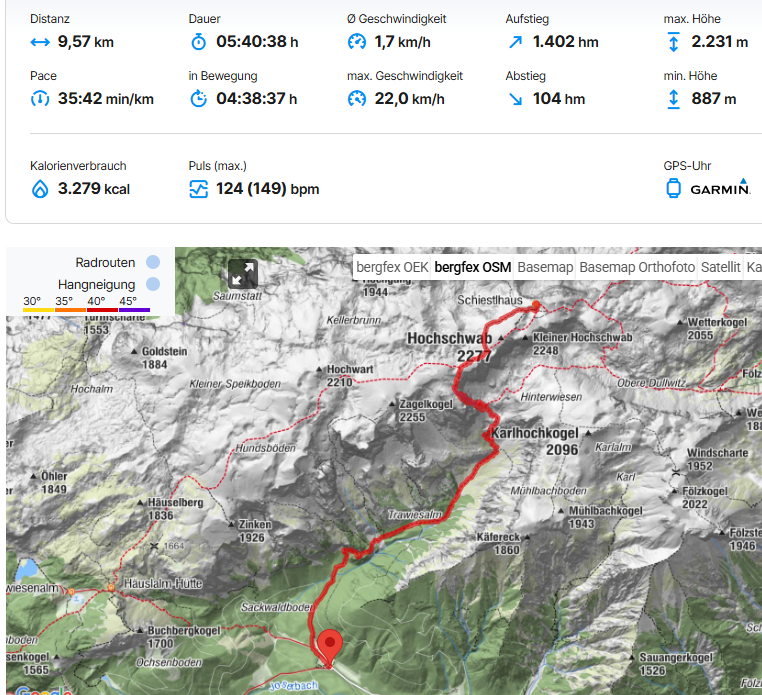The height and width of the screenshot is (695, 762).
Task: Click the red destination pin marker
Action: [x=330, y=648]
